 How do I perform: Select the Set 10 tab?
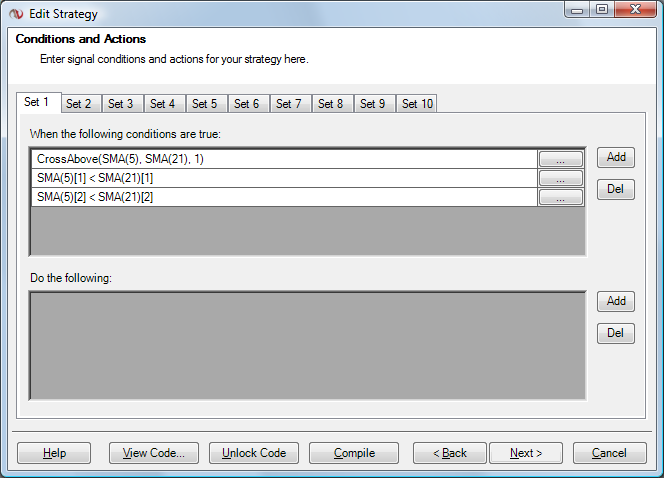[x=417, y=104]
